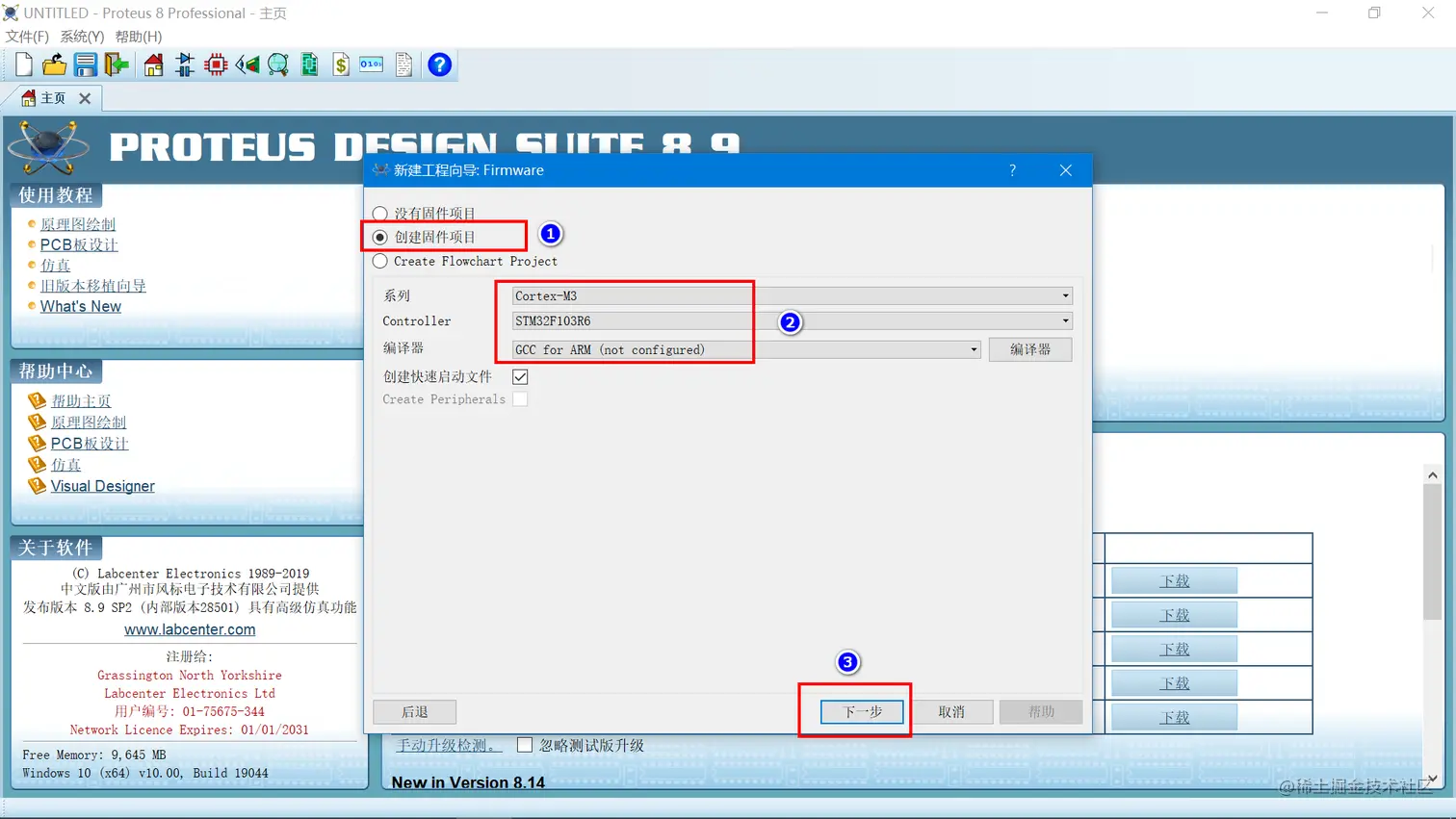Click the 后退 button
The image size is (1456, 819).
point(414,711)
